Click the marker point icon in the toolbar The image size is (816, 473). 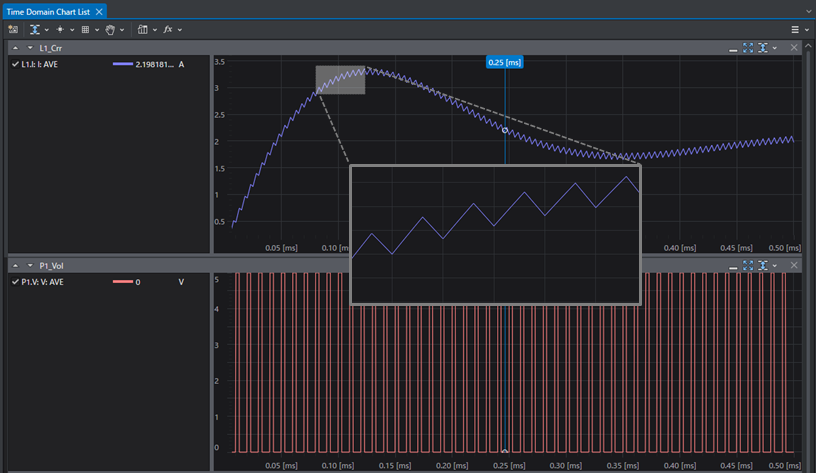[60, 30]
